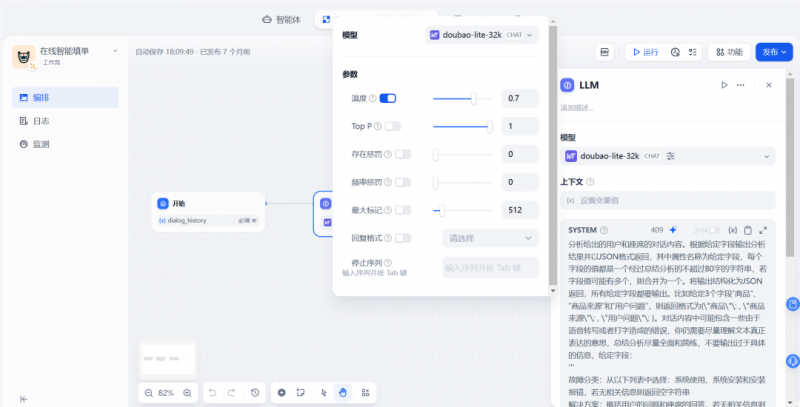Click the 设置变量值 context field
Screen dimensions: 800x407
pos(668,200)
